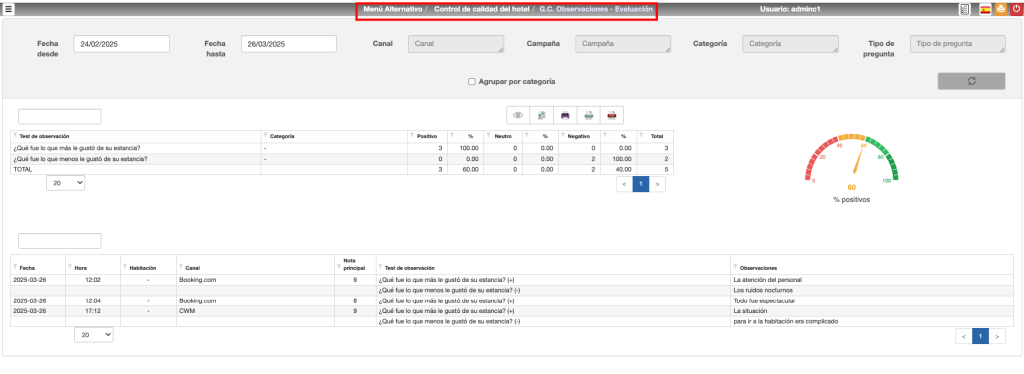
Task: Click the filter icon on Nota principal header
Action: 338,266
